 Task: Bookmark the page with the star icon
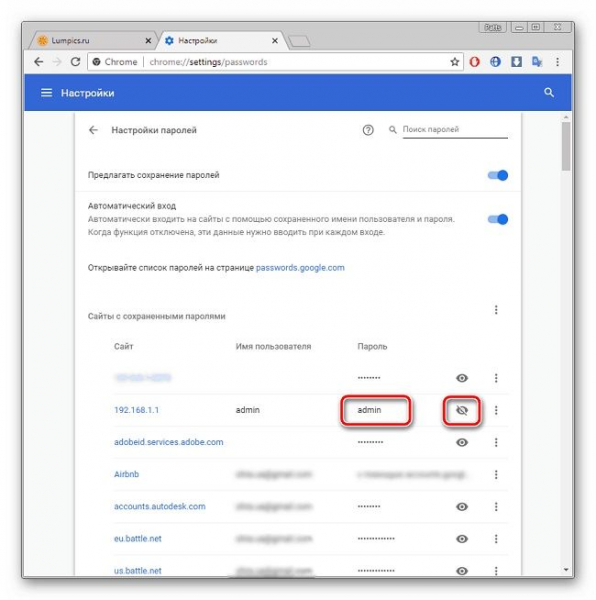pos(454,62)
